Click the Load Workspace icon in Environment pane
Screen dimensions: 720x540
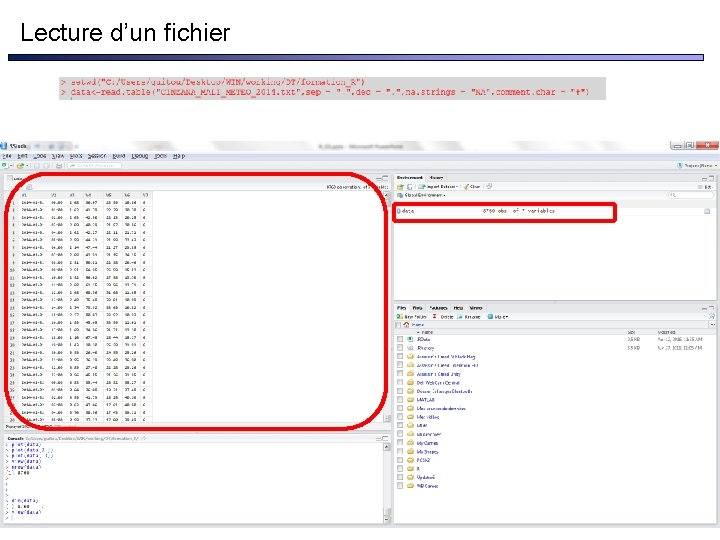[400, 187]
